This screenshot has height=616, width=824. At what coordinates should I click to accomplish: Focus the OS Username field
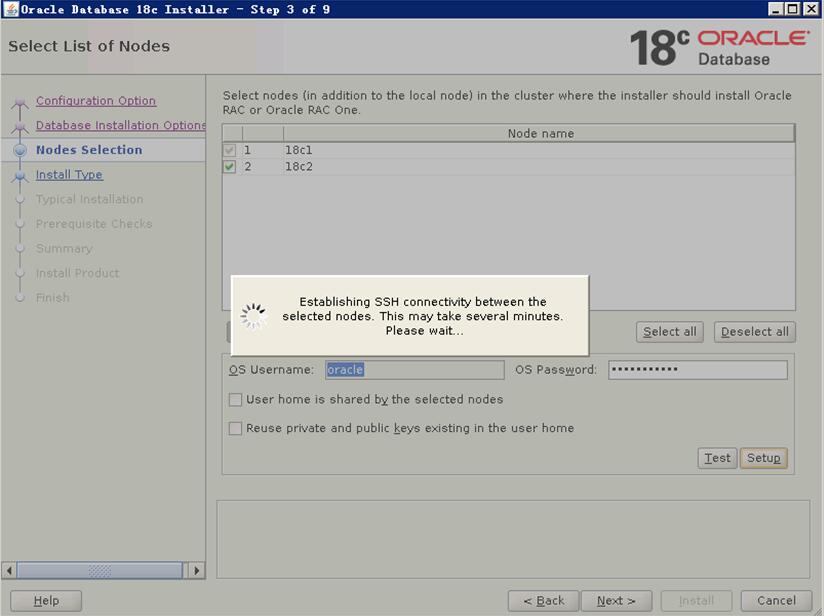tap(415, 369)
